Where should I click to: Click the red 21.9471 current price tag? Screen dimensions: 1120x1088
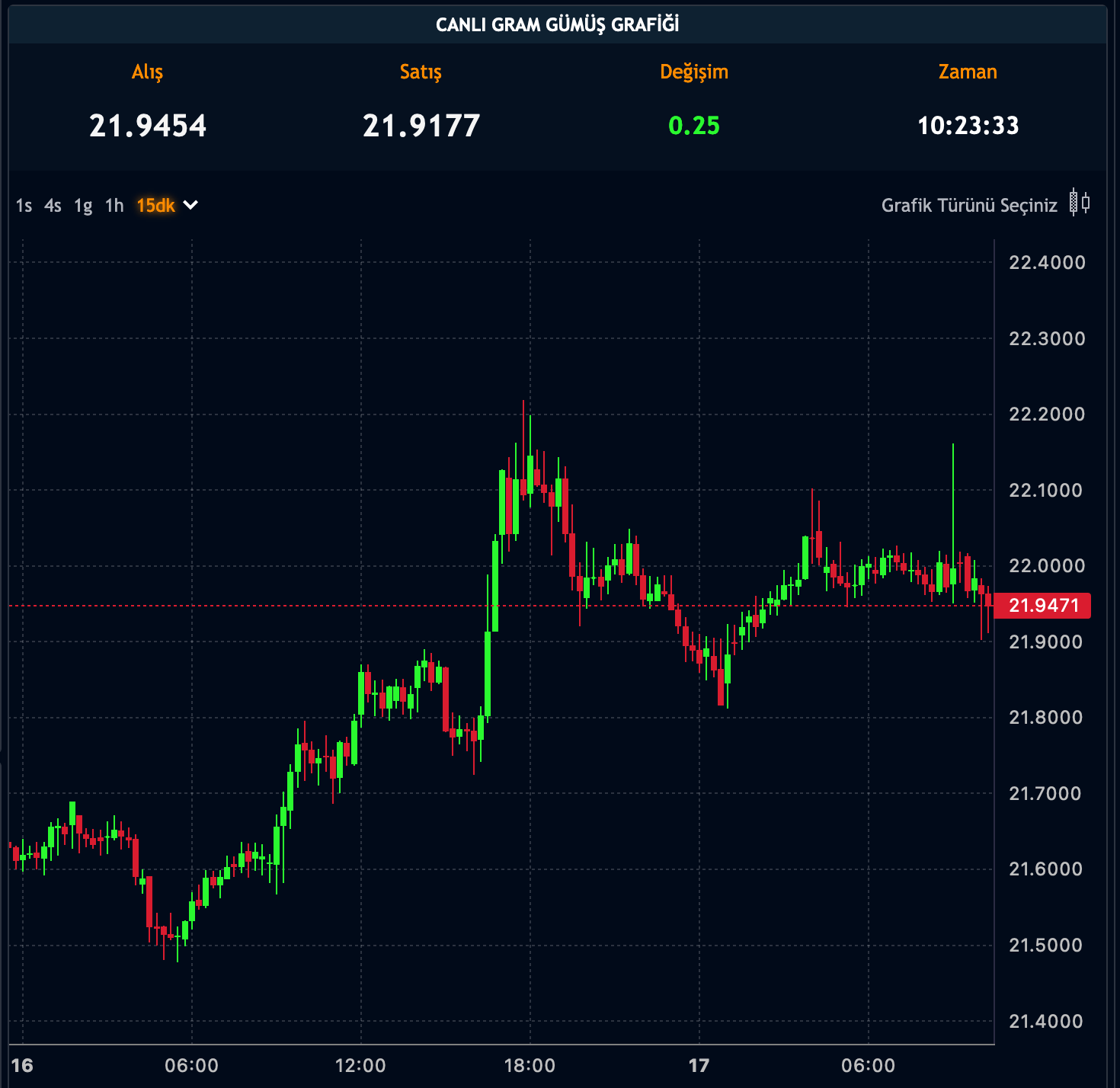[x=1043, y=606]
